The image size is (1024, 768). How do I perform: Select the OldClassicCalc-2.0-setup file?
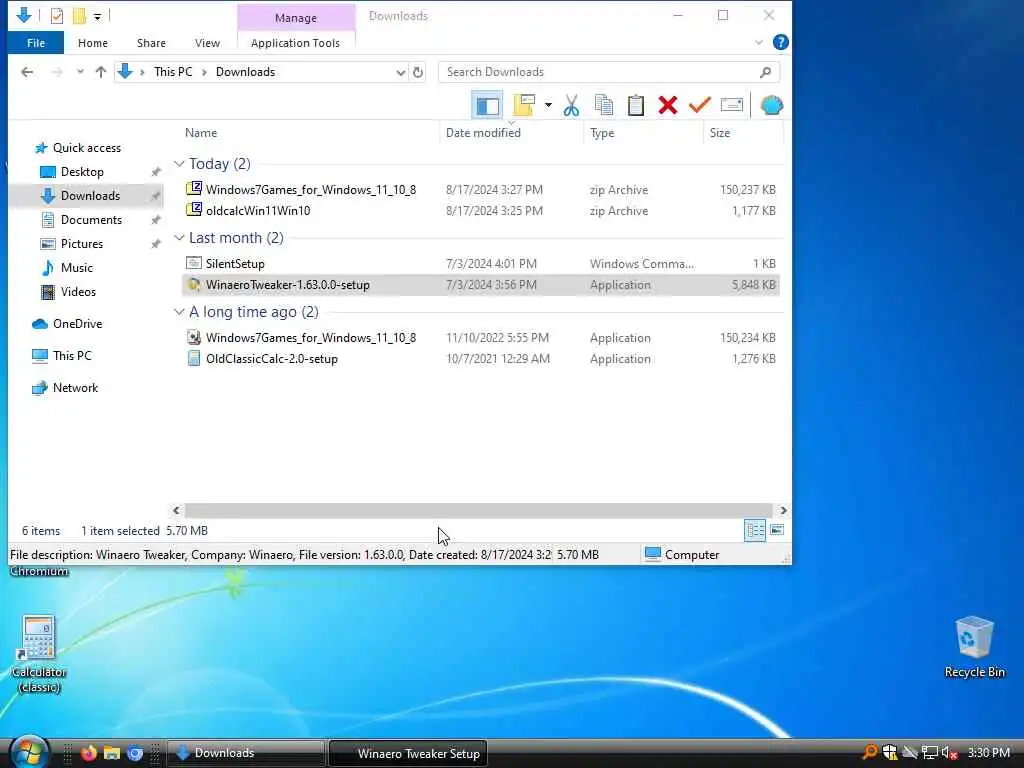[x=481, y=359]
